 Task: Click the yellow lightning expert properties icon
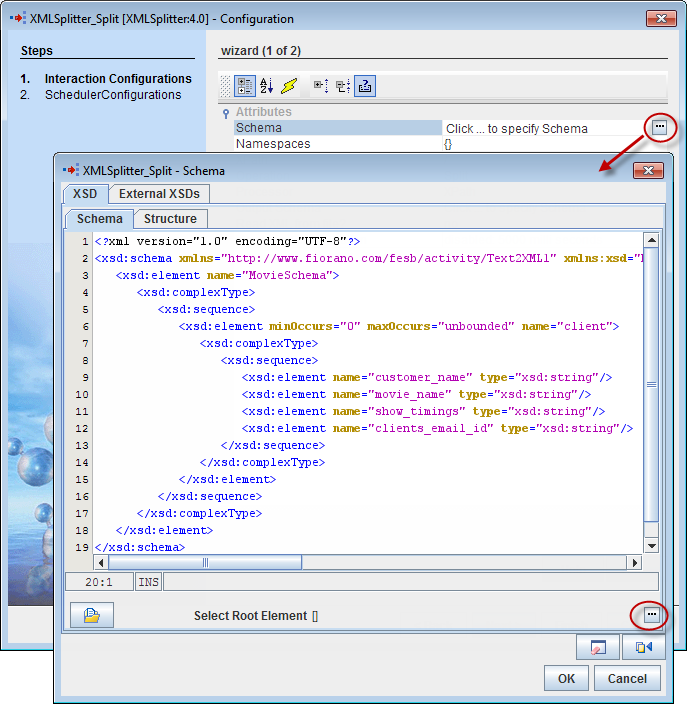tap(289, 85)
